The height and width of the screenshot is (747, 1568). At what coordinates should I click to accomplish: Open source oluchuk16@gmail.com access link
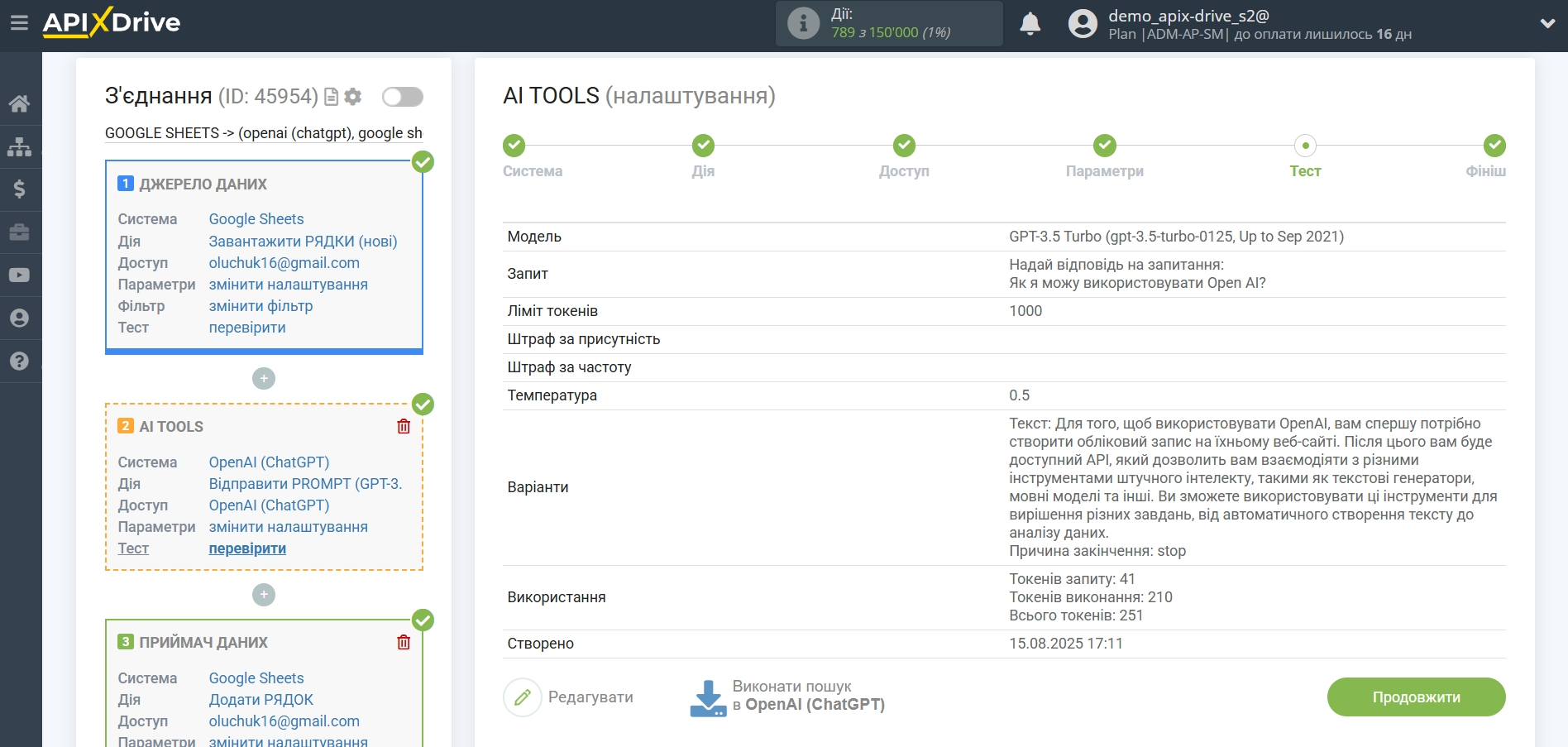[x=284, y=263]
